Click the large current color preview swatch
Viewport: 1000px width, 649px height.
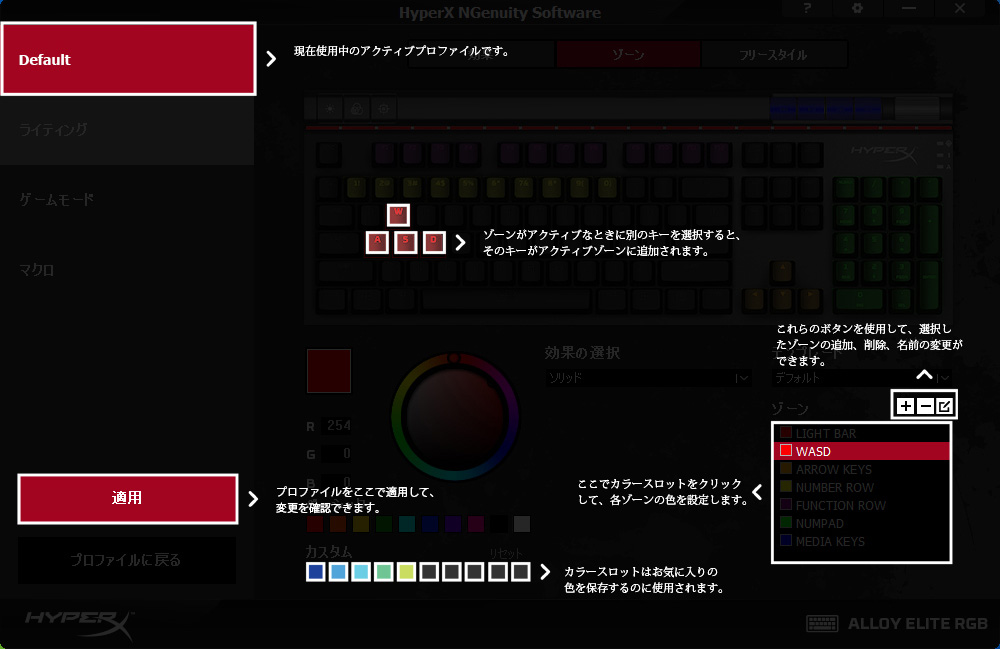(x=329, y=370)
